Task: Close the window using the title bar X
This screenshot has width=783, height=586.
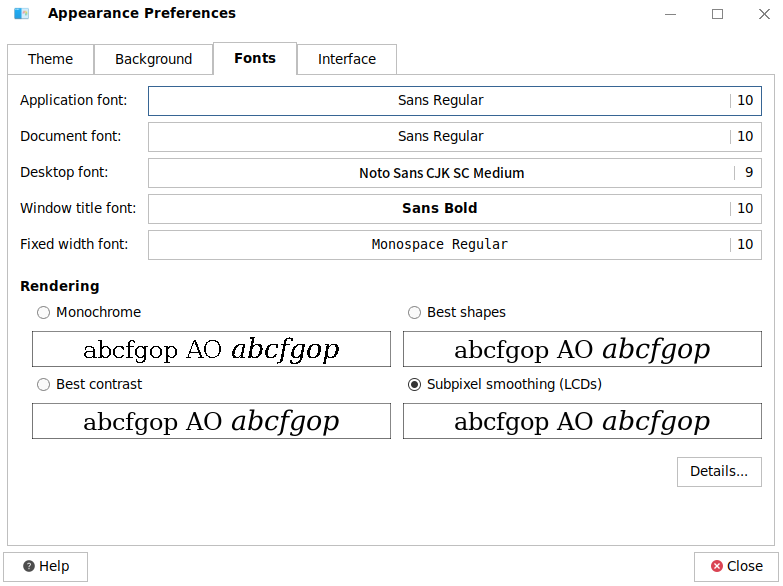Action: coord(761,14)
